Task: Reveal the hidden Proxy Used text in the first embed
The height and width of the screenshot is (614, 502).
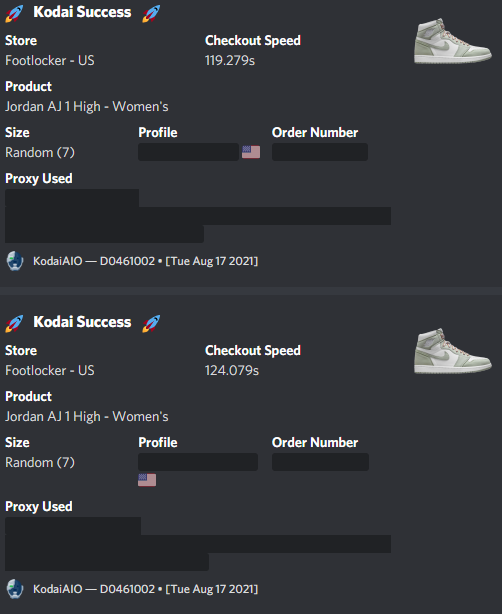Action: tap(198, 216)
